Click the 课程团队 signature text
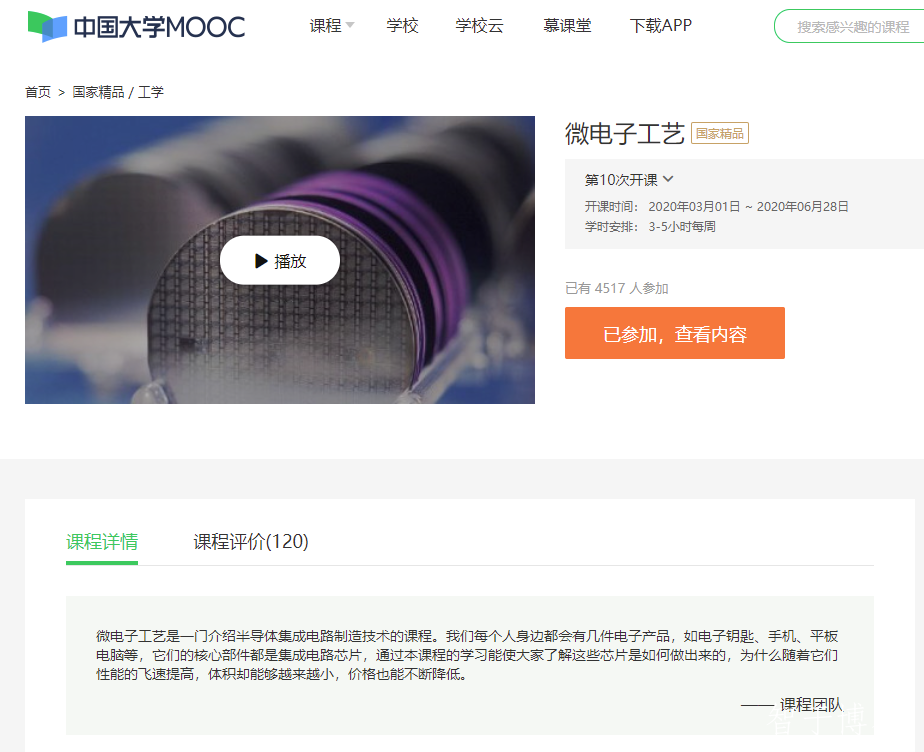This screenshot has width=924, height=752. [x=811, y=705]
